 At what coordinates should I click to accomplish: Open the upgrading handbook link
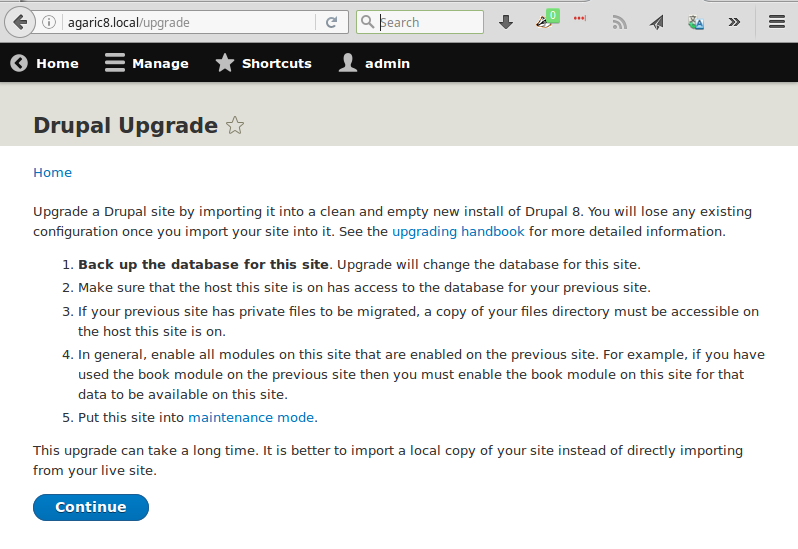(x=458, y=231)
